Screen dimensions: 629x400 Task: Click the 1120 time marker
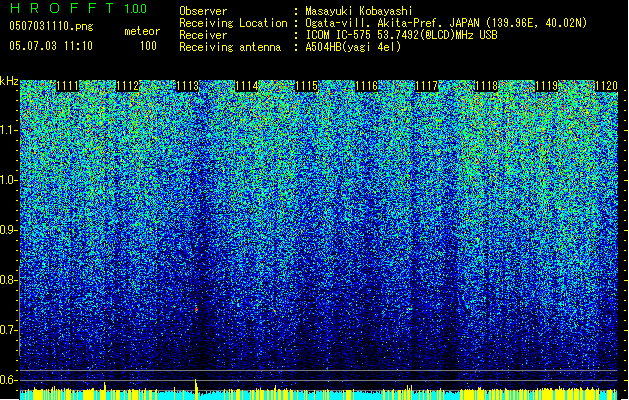pos(606,86)
